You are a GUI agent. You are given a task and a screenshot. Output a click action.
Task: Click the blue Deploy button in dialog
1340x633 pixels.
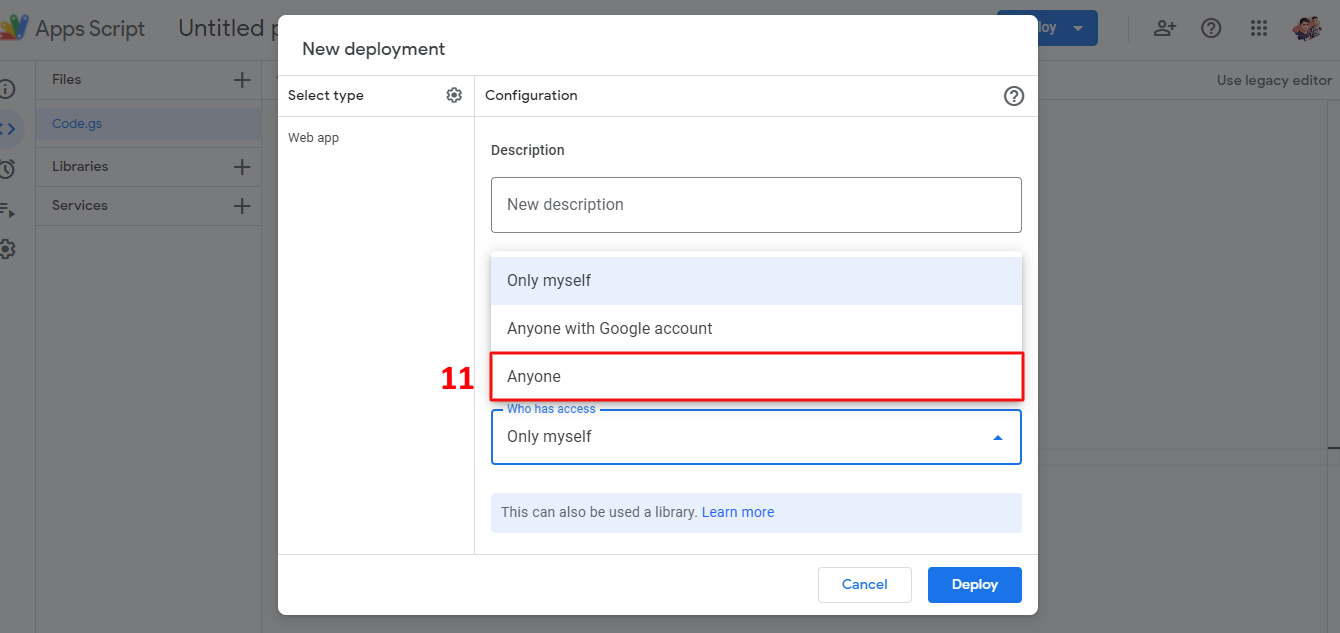(974, 585)
